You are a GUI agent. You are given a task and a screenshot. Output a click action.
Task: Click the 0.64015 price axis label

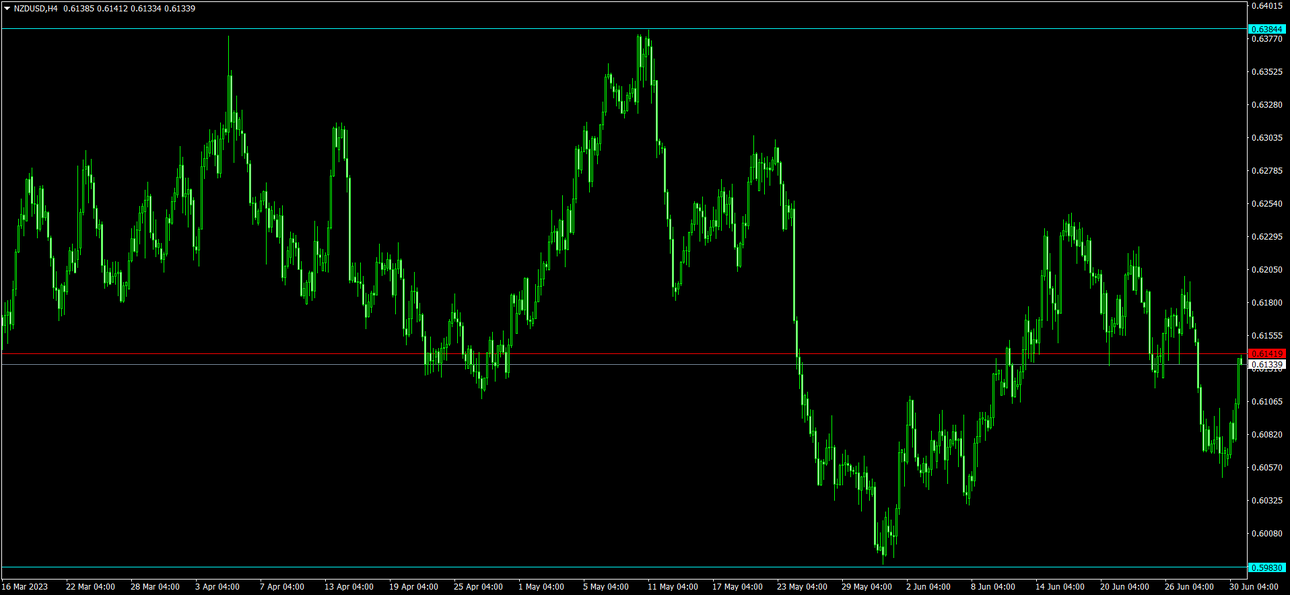pos(1267,6)
